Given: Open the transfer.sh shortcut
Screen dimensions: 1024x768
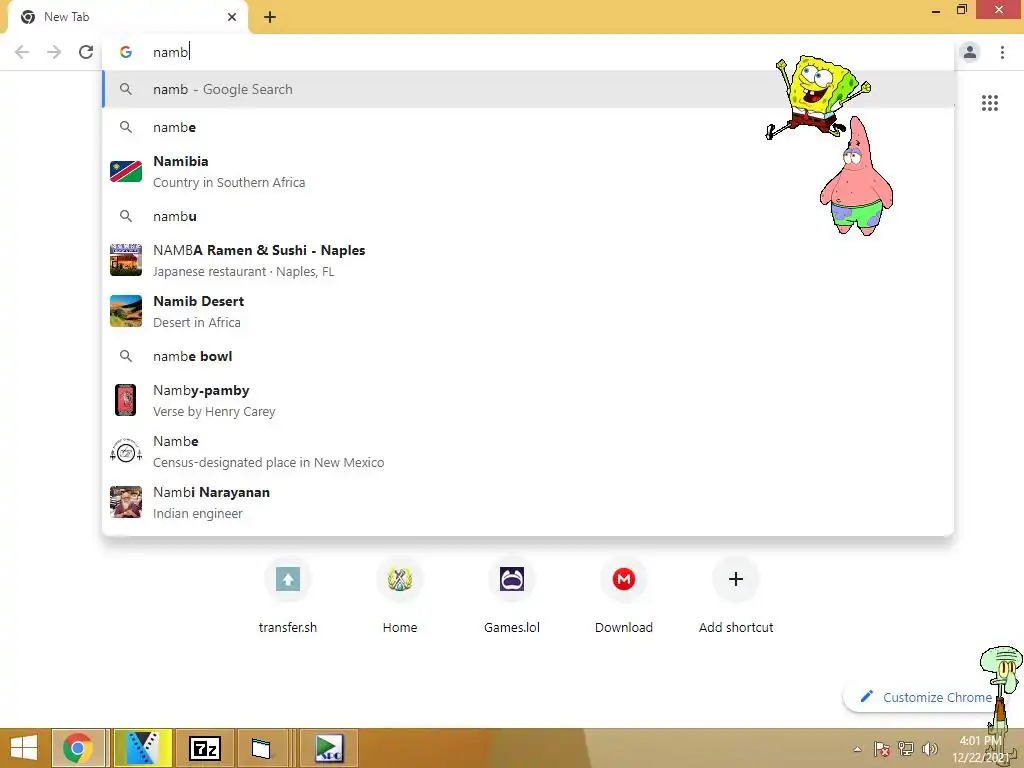Looking at the screenshot, I should 288,596.
